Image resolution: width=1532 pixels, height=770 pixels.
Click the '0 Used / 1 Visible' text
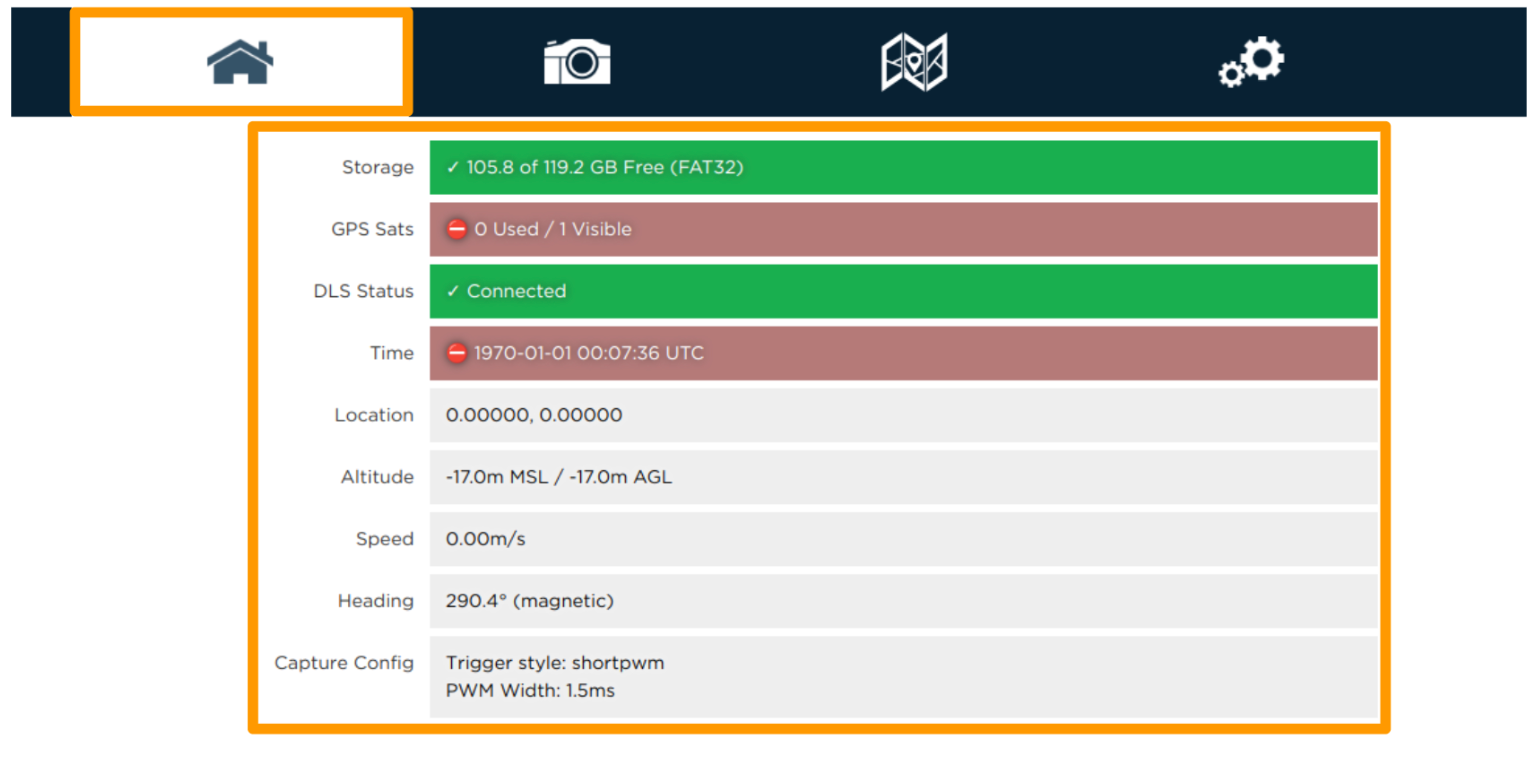click(552, 229)
